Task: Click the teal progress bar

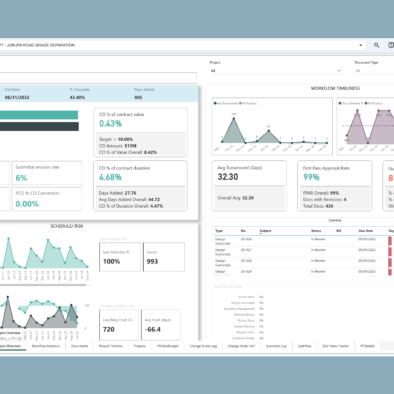Action: point(39,115)
